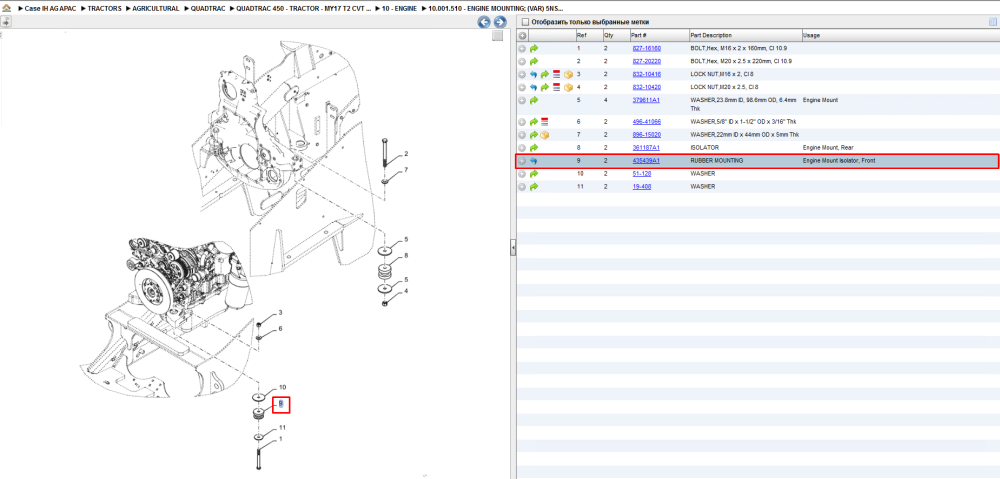Open 'QUADTRAC 450 - TRACTOR - MY17' breadcrumb
1000x479 pixels.
tap(304, 9)
